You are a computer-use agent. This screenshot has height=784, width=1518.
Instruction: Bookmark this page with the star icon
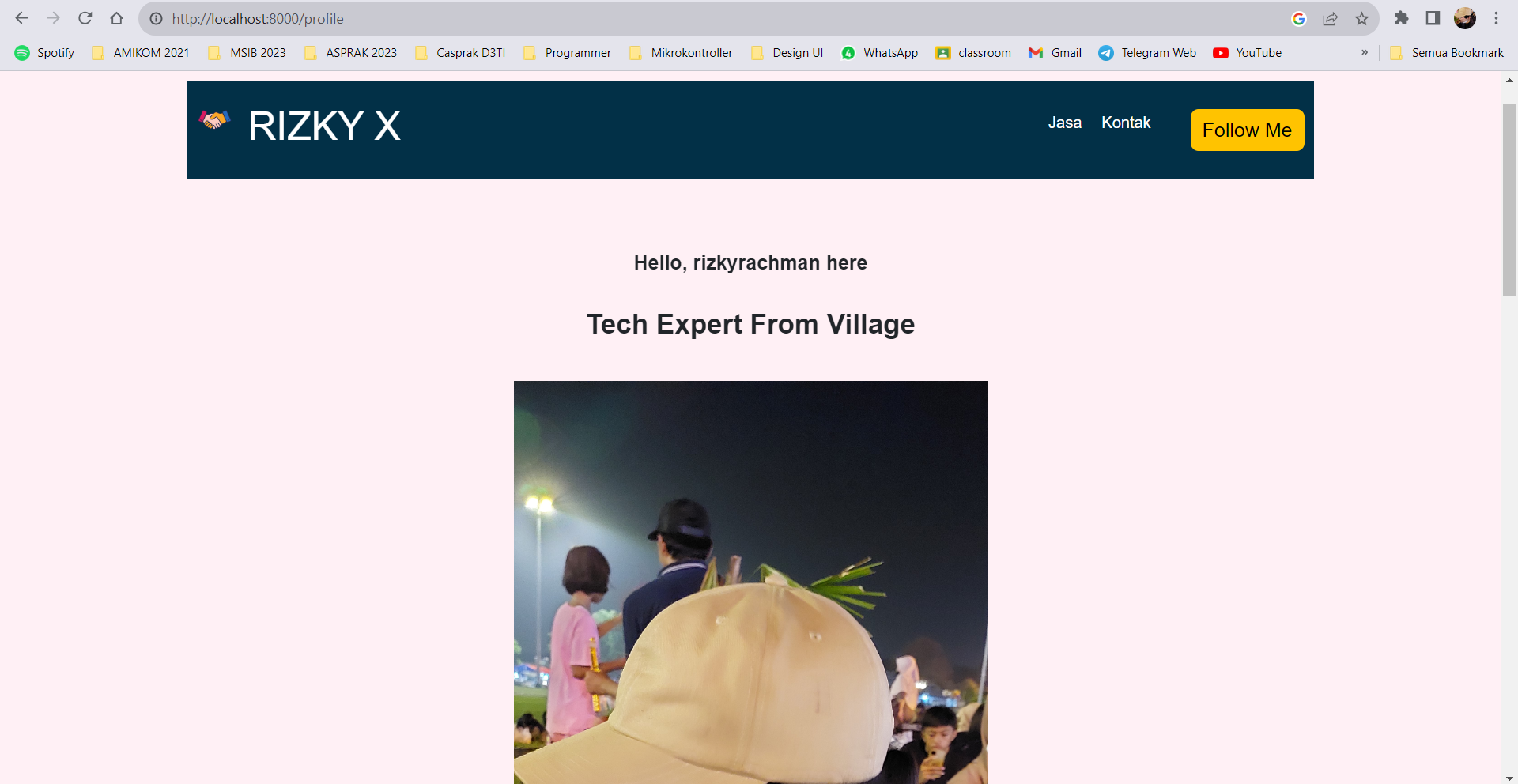click(1361, 18)
